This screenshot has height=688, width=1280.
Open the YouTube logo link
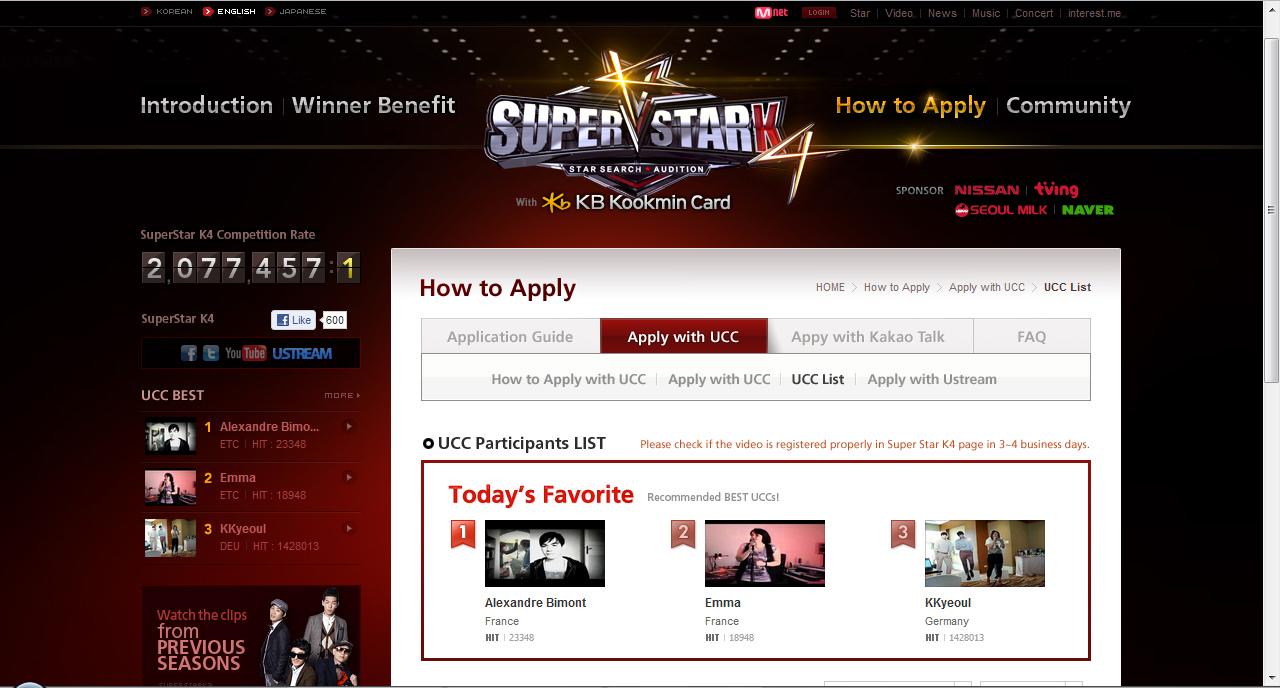pos(245,353)
